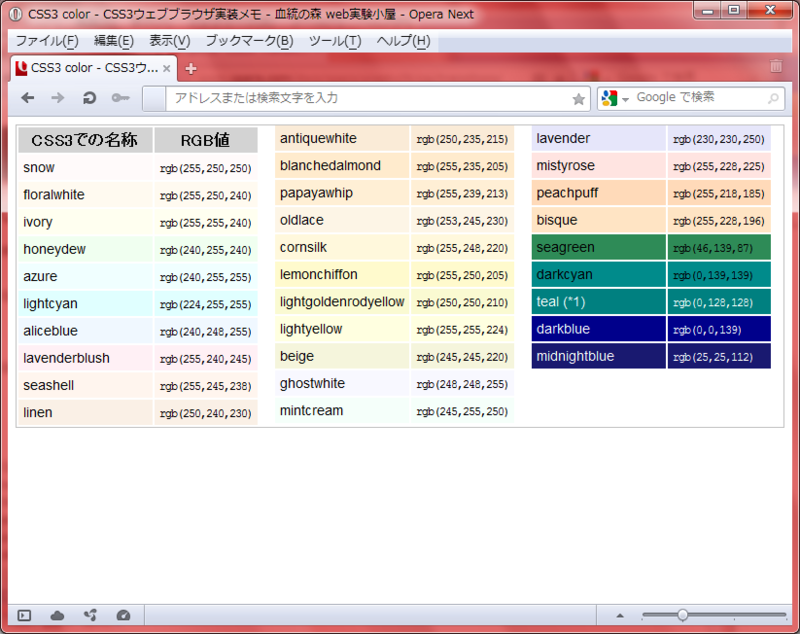The height and width of the screenshot is (634, 800).
Task: Open the zoom presets arrow near the slider
Action: point(620,616)
